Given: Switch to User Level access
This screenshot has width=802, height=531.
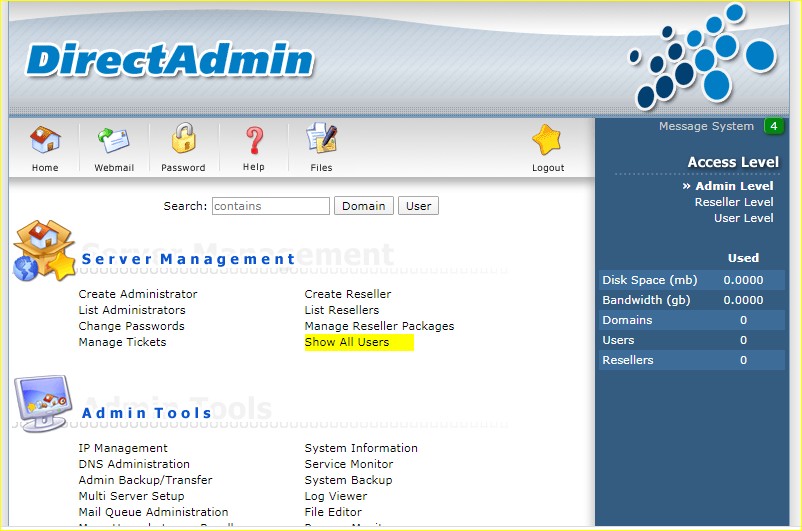Looking at the screenshot, I should pyautogui.click(x=743, y=218).
